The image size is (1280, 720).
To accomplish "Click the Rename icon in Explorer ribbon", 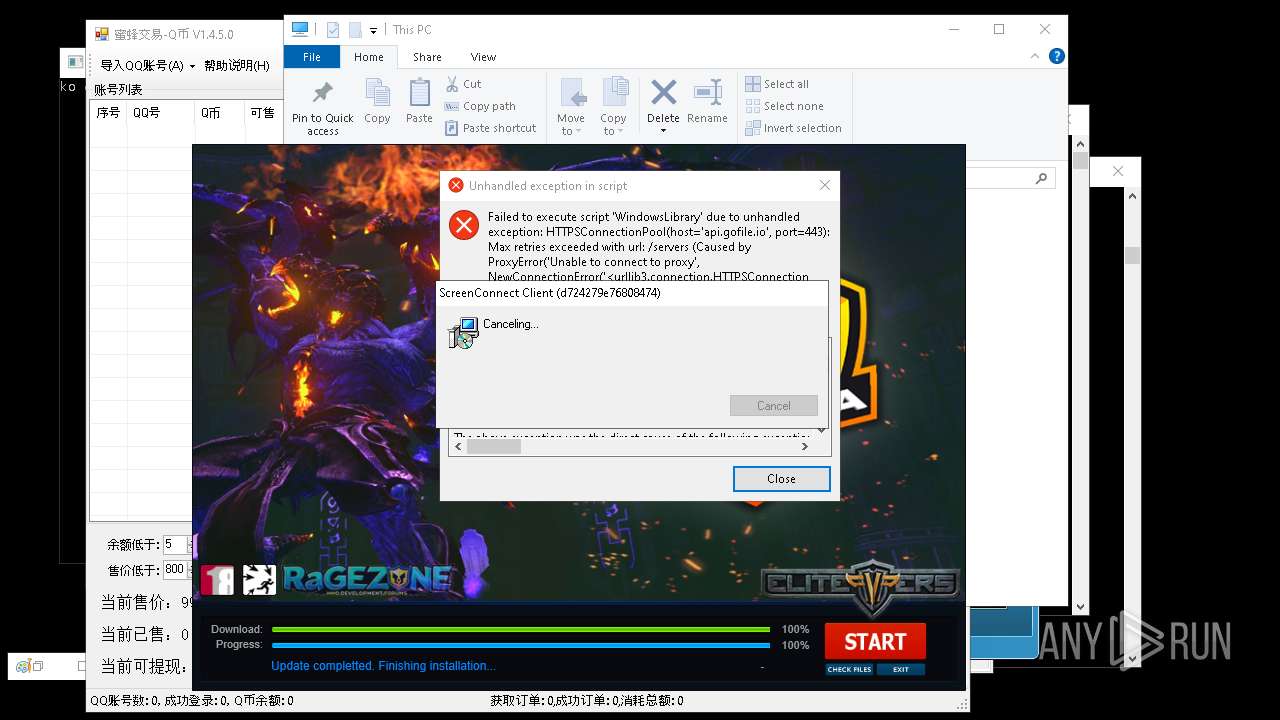I will [x=707, y=93].
